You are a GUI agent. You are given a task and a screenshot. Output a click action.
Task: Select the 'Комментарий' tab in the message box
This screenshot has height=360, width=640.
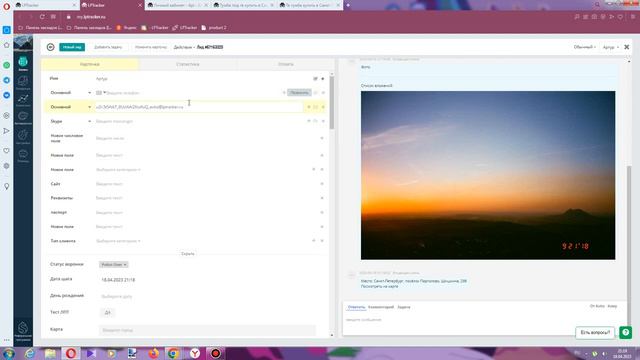click(381, 307)
